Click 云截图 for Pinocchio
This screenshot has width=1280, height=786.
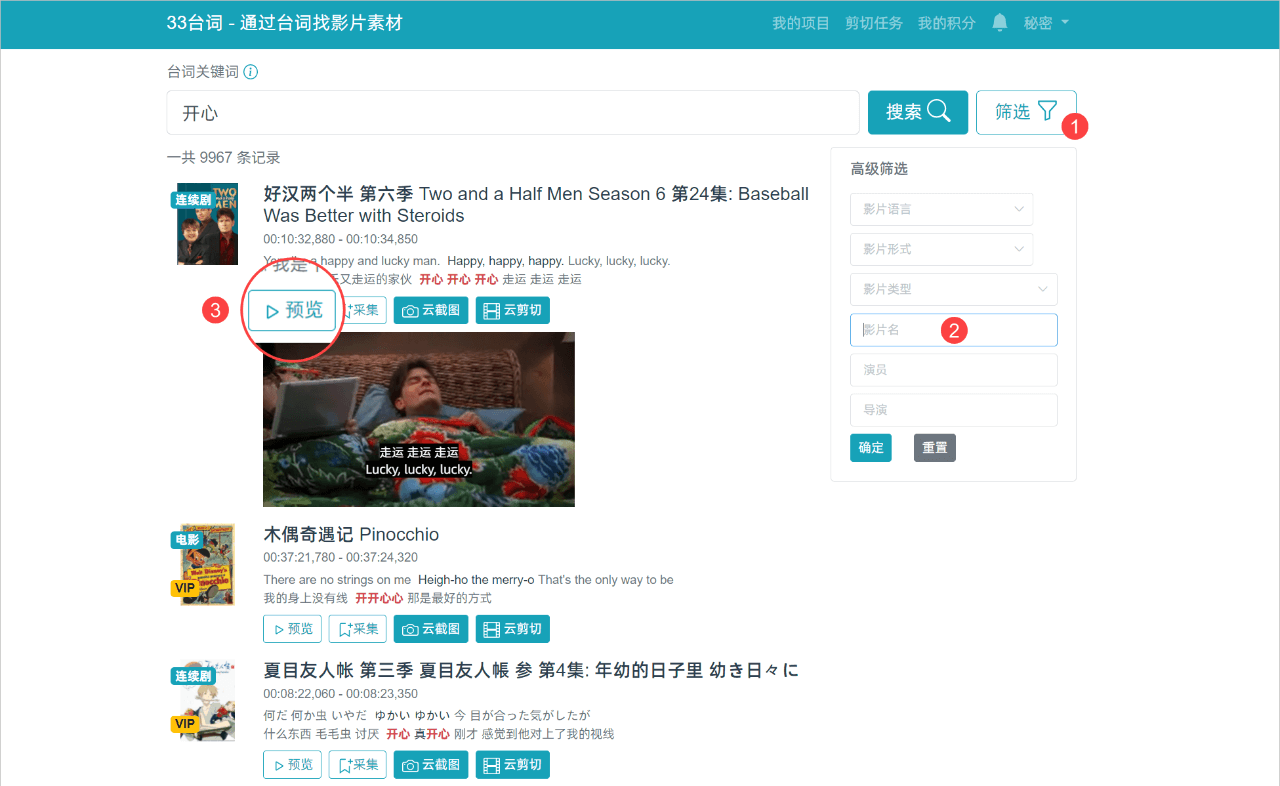click(x=431, y=629)
